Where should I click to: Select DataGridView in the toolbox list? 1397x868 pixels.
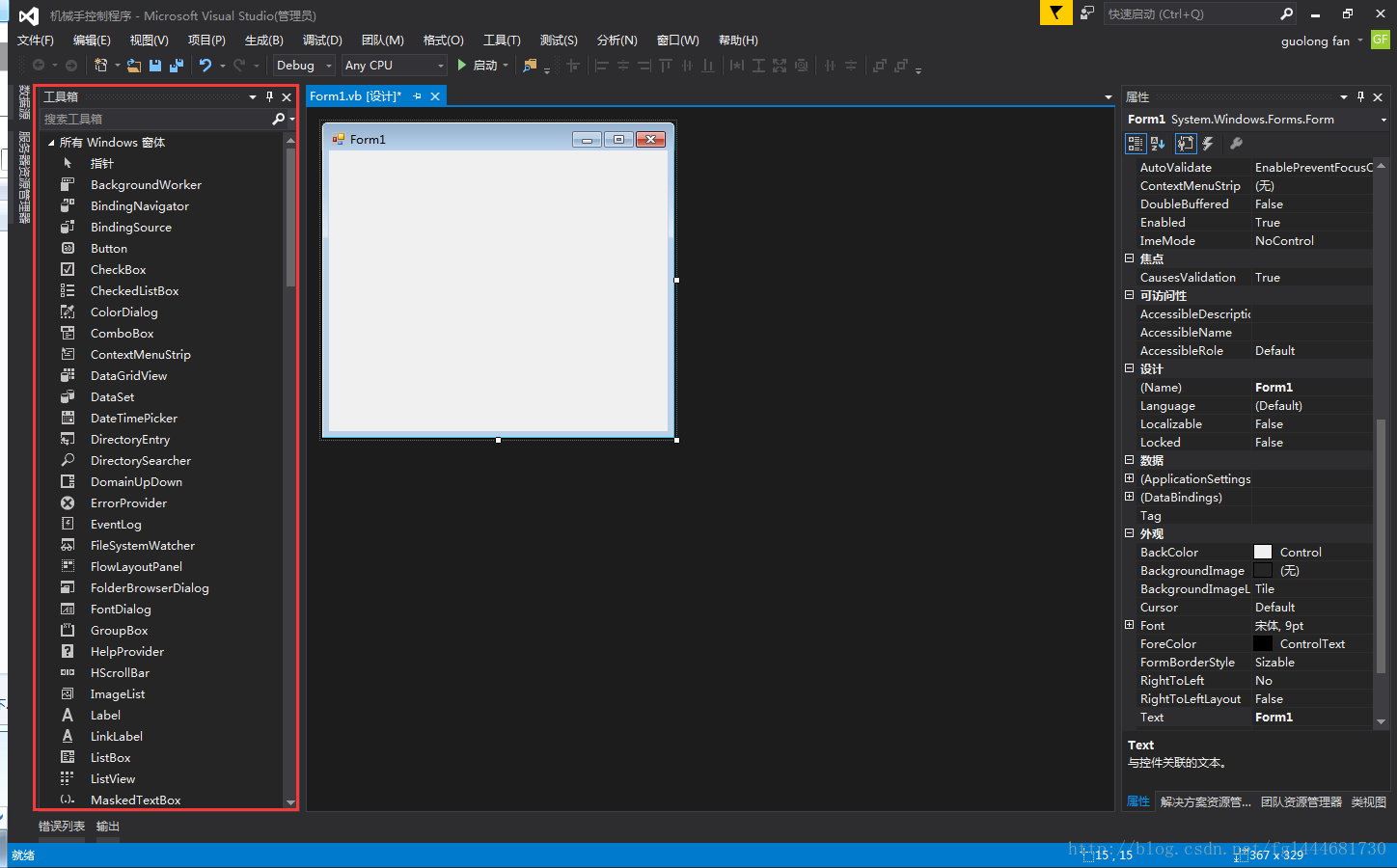(128, 375)
